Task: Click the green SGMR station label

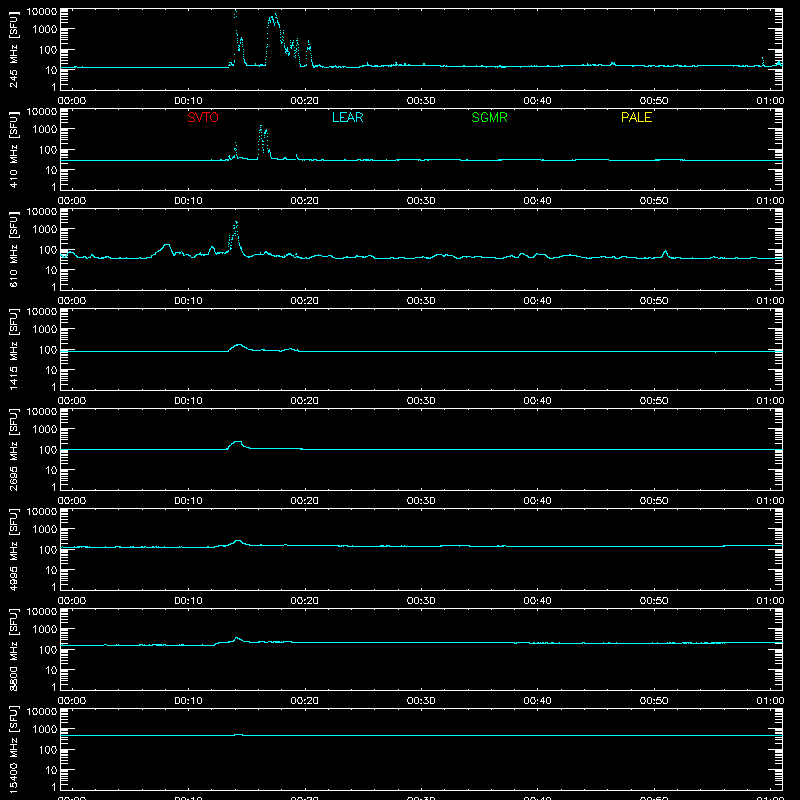Action: coord(489,117)
